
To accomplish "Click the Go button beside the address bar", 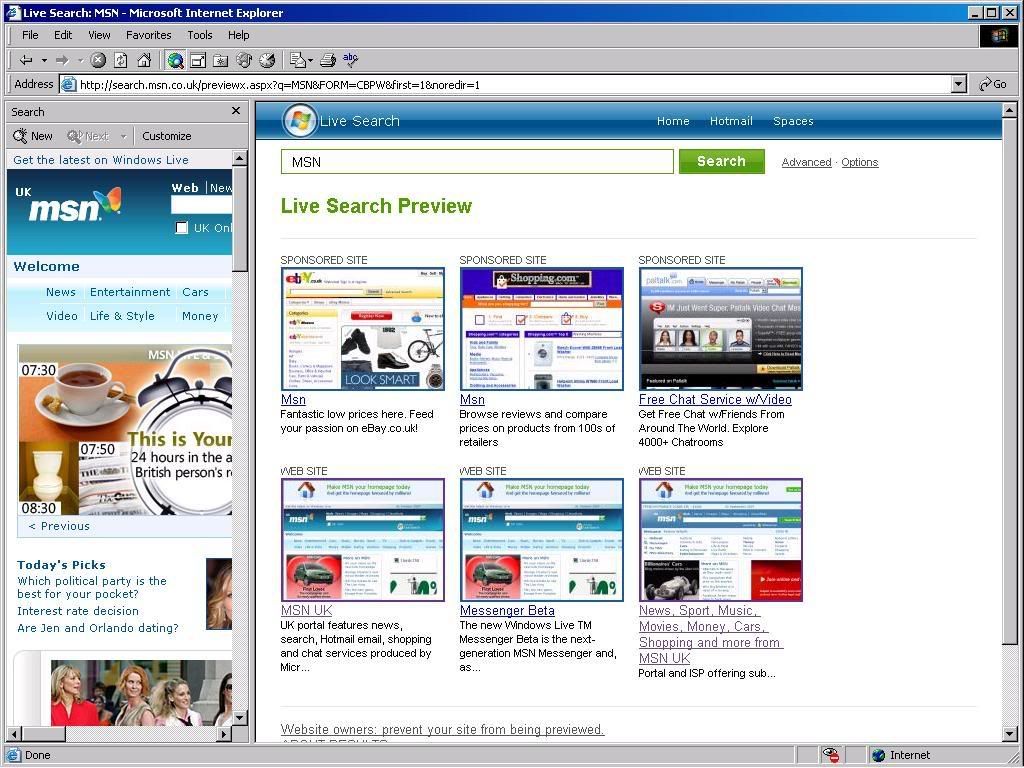I will coord(993,84).
